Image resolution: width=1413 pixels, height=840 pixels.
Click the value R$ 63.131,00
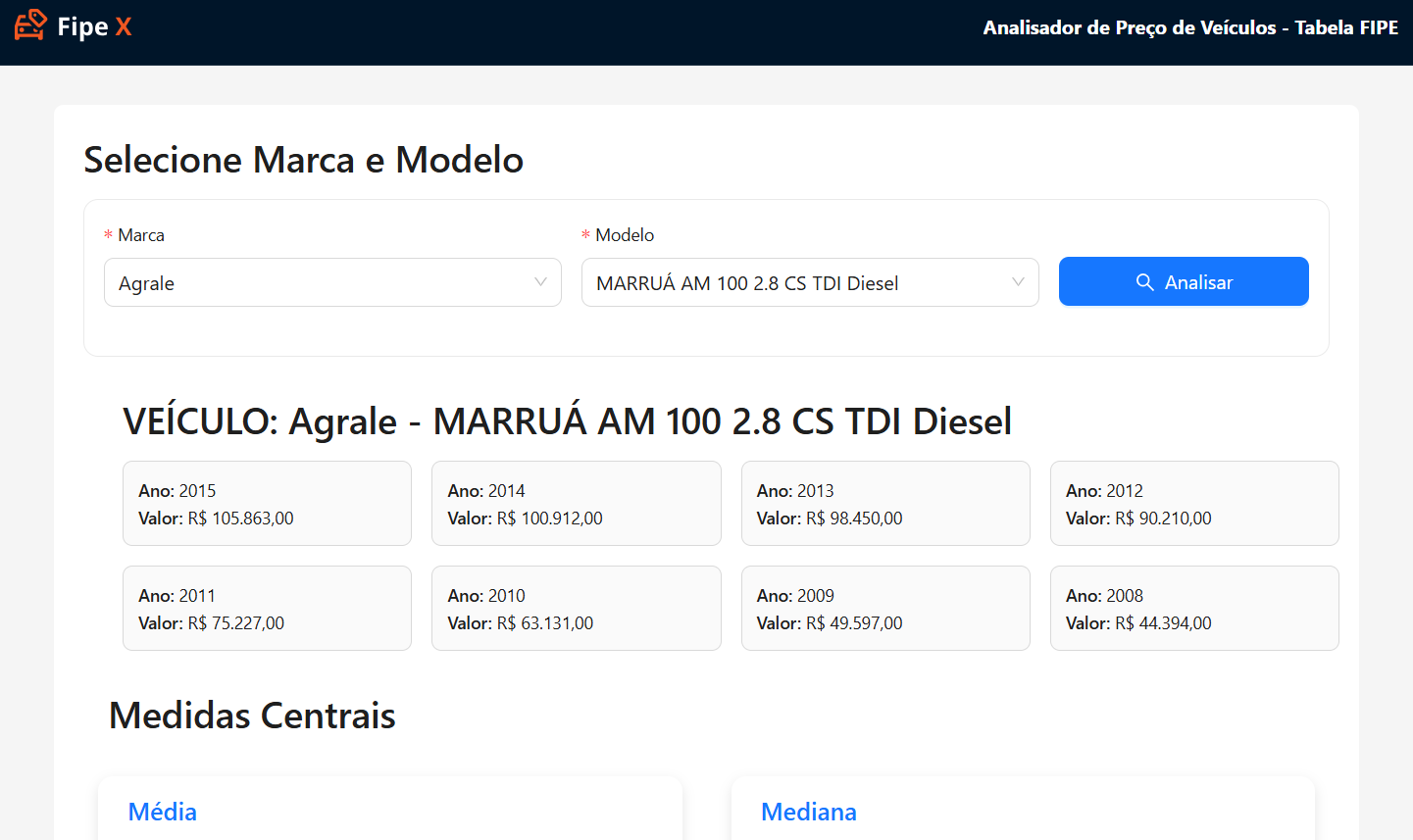(x=545, y=623)
